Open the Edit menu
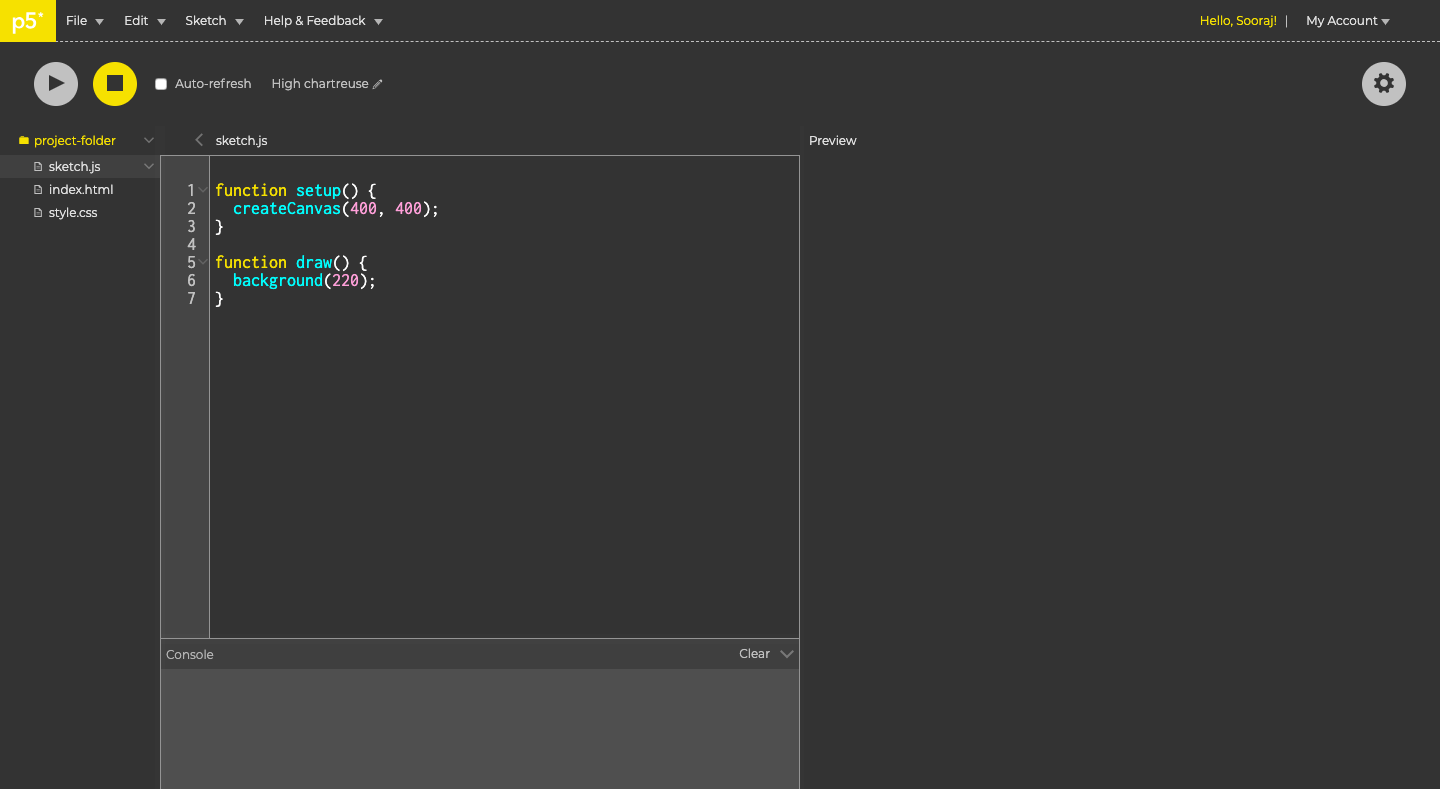This screenshot has width=1440, height=789. coord(144,21)
